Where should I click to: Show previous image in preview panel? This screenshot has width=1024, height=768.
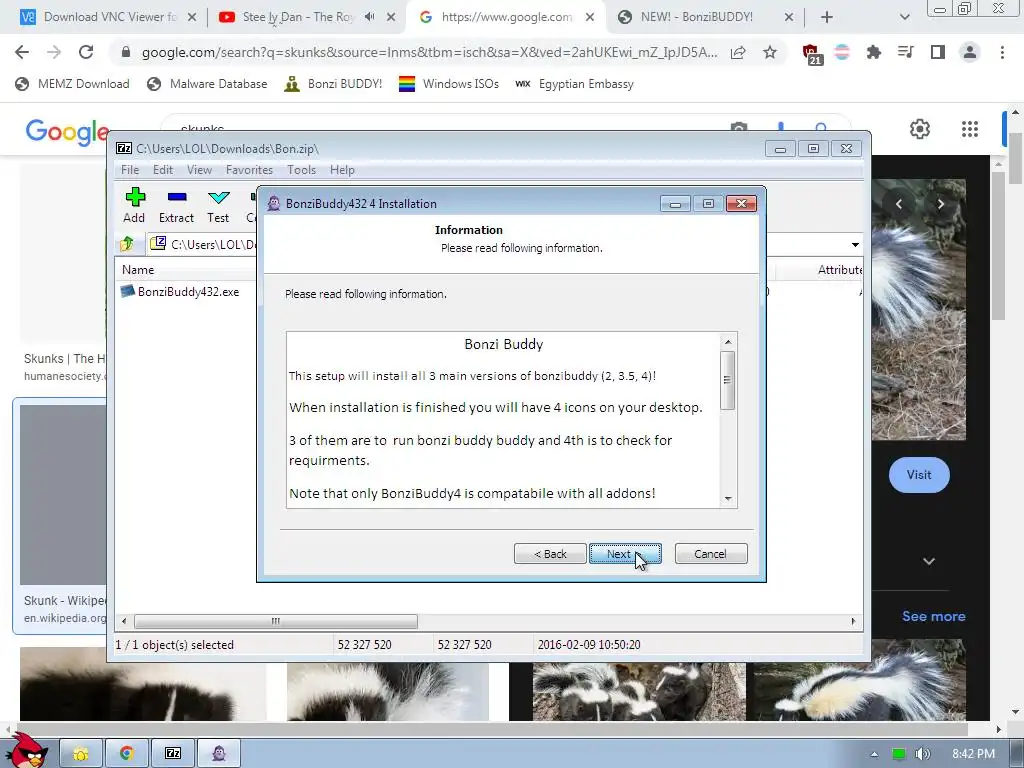(899, 204)
